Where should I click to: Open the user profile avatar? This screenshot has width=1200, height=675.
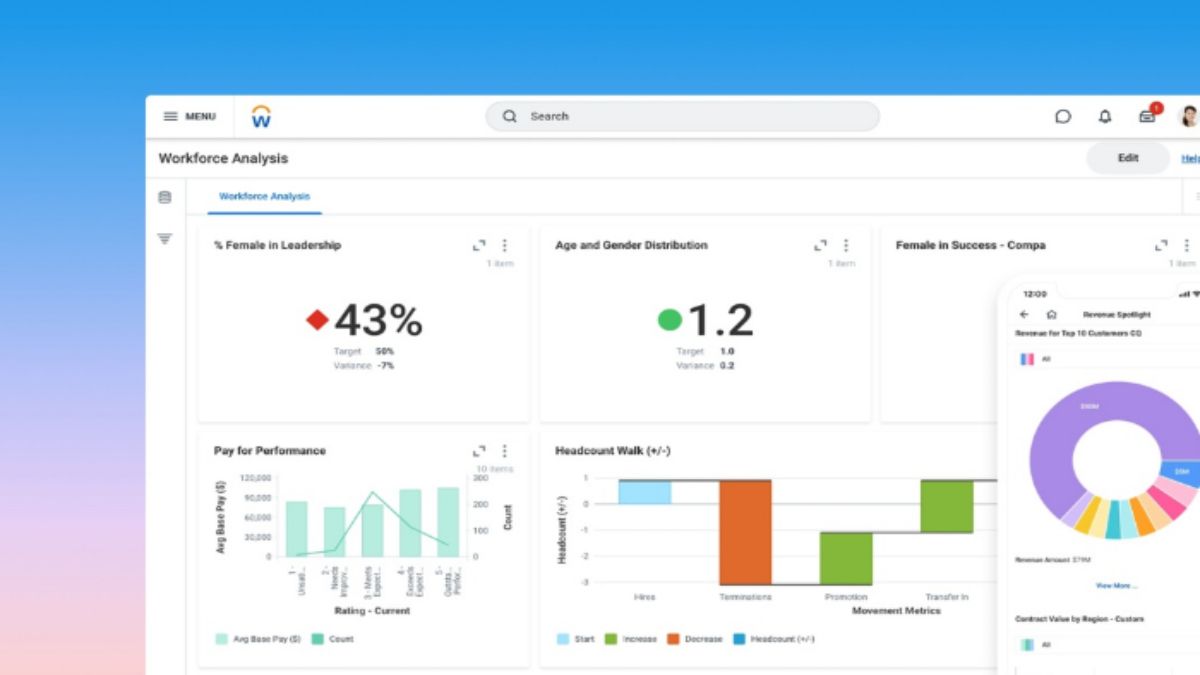(x=1190, y=116)
